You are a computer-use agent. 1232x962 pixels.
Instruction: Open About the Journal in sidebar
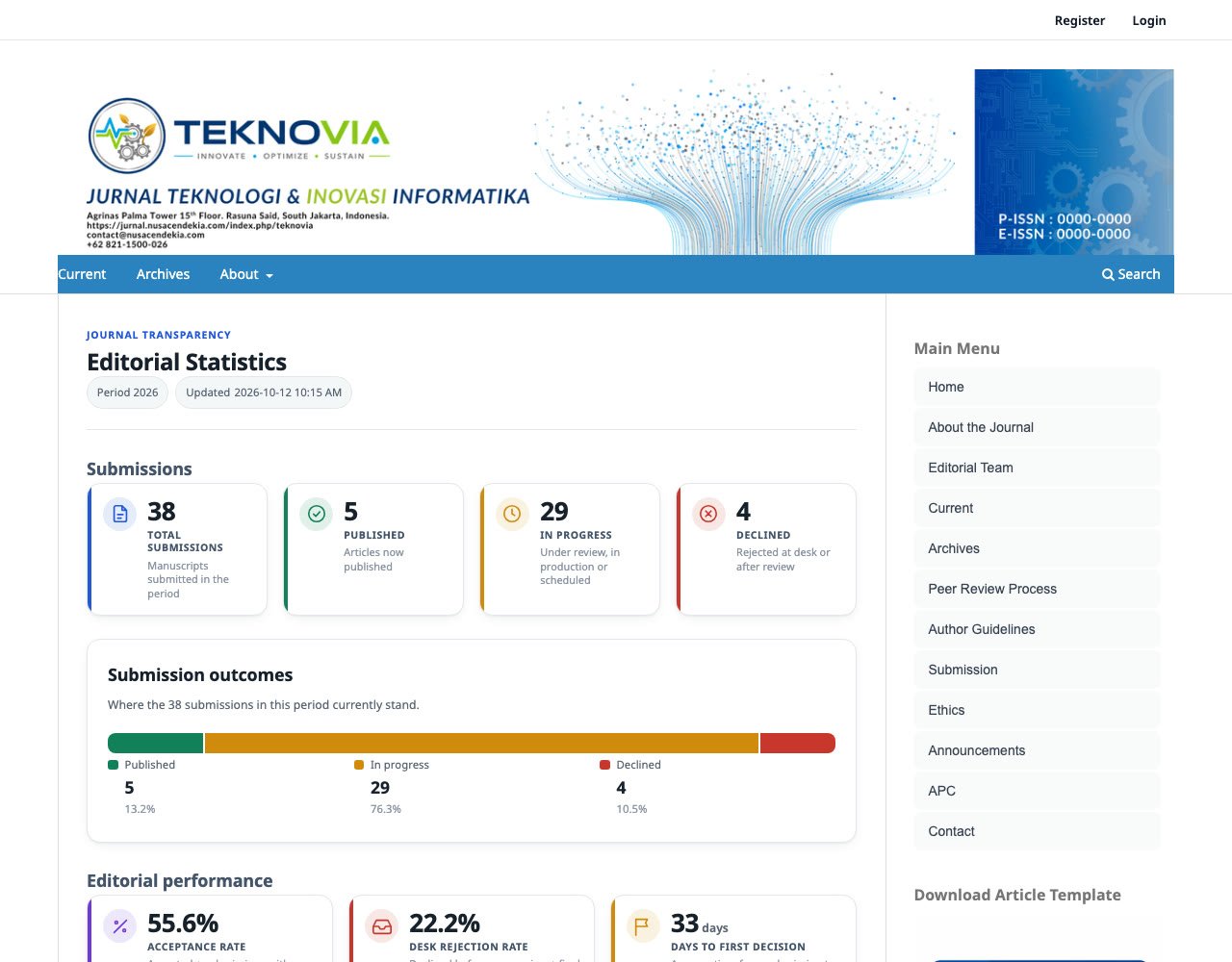coord(1037,427)
